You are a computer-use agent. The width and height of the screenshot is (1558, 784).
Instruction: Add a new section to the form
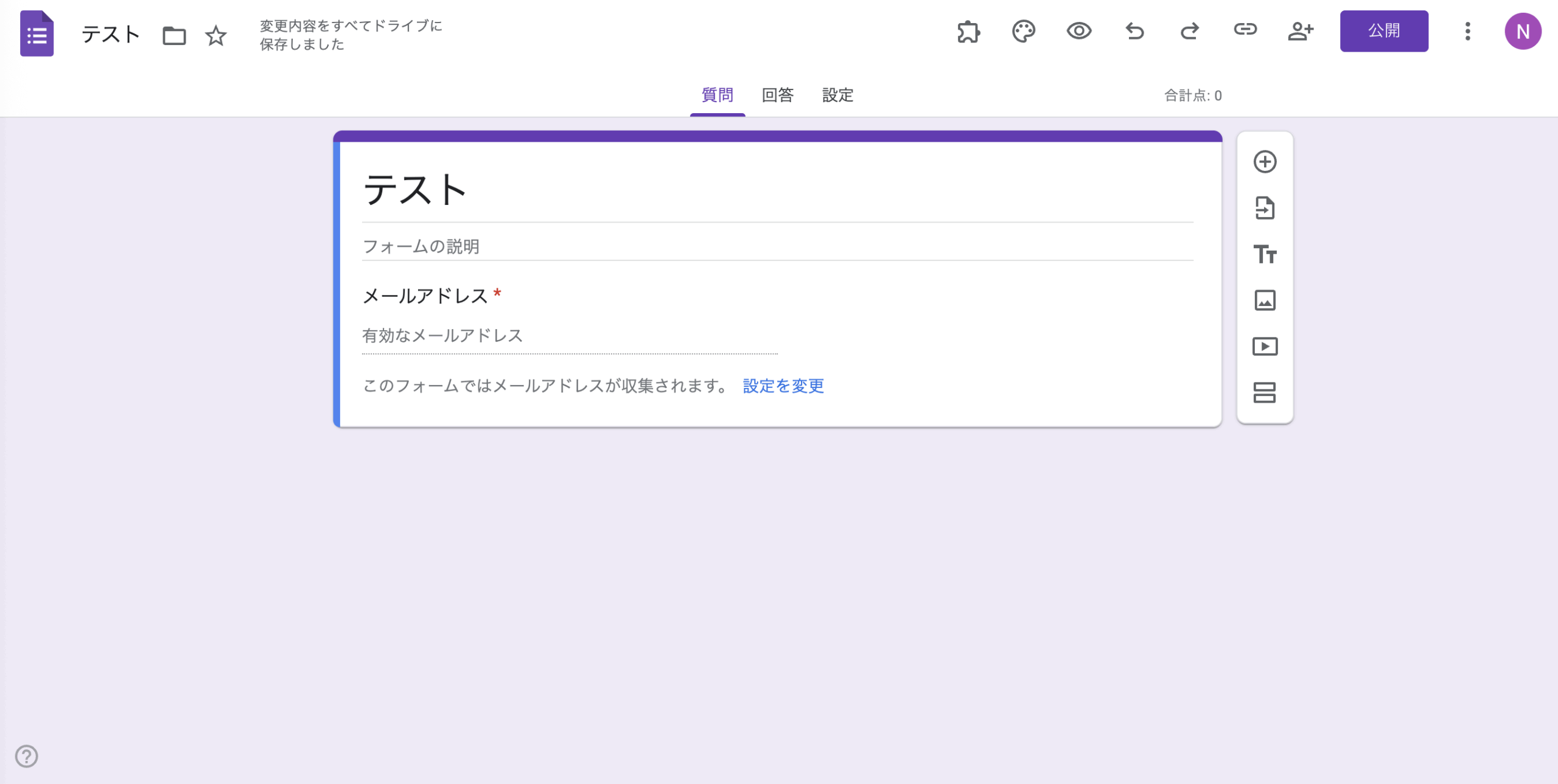[x=1266, y=393]
